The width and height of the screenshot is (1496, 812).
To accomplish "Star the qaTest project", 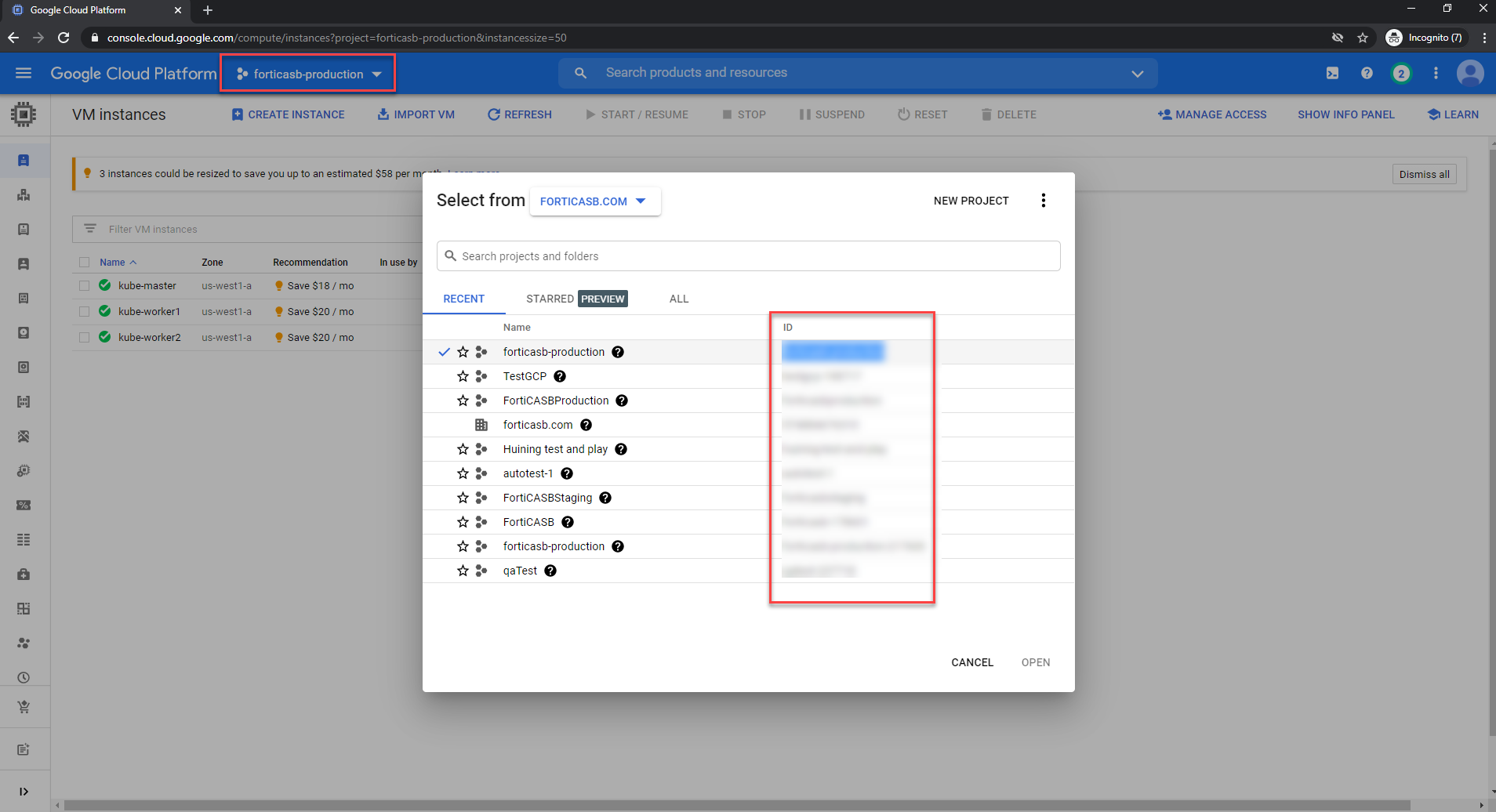I will click(x=463, y=571).
